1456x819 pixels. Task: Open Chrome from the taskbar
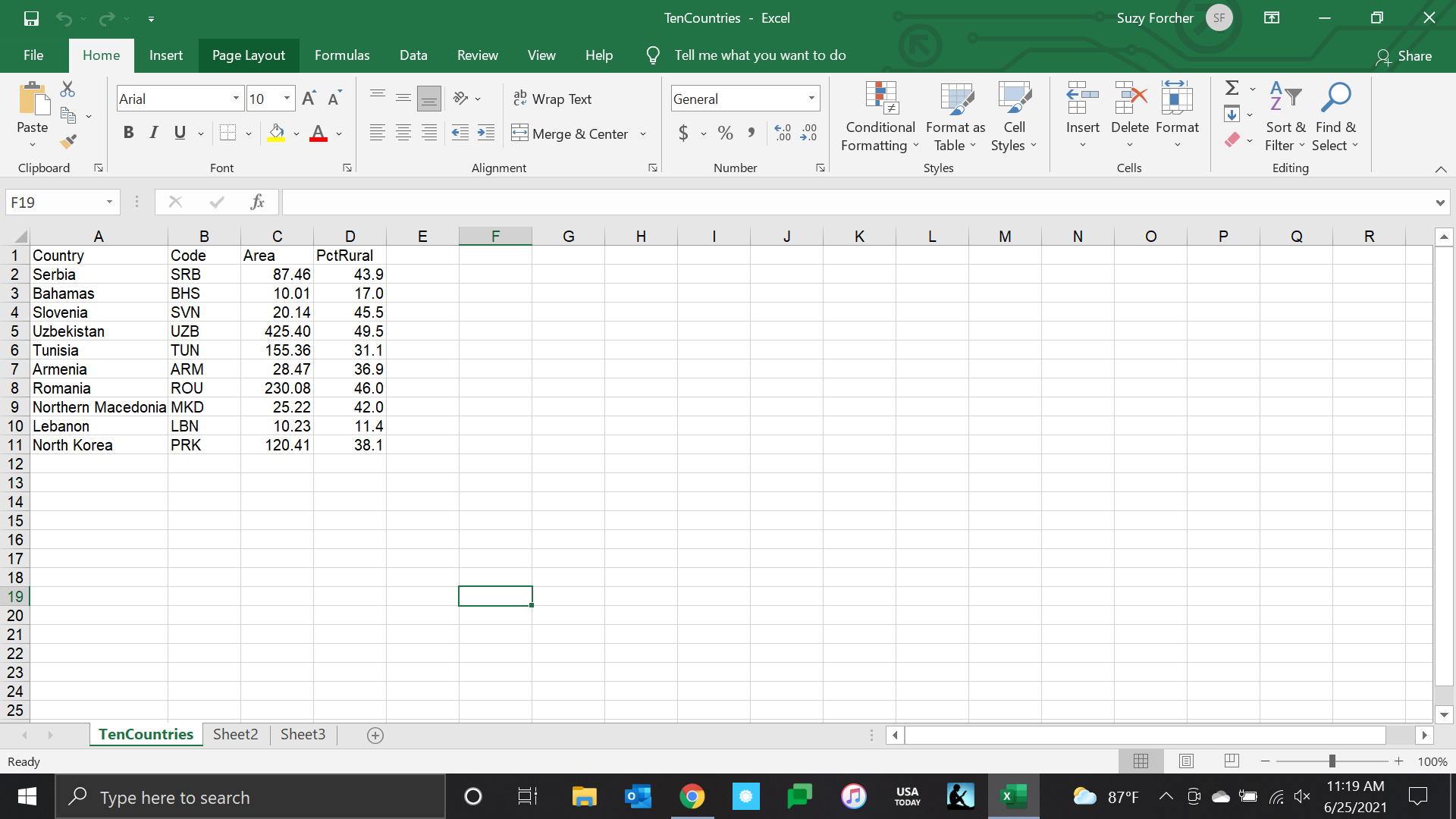tap(692, 796)
